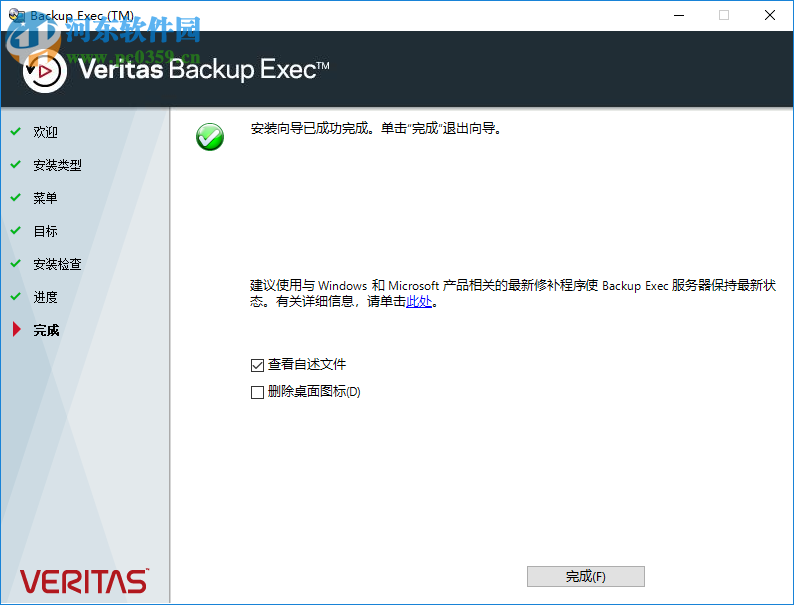Select the 目标 step in sidebar

pos(45,231)
